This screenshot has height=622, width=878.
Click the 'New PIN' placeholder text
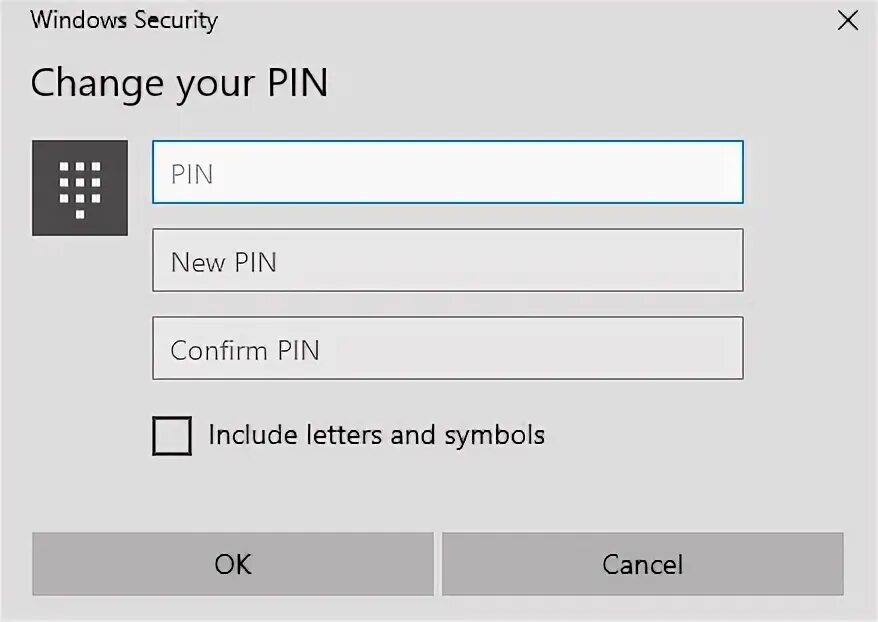(224, 262)
